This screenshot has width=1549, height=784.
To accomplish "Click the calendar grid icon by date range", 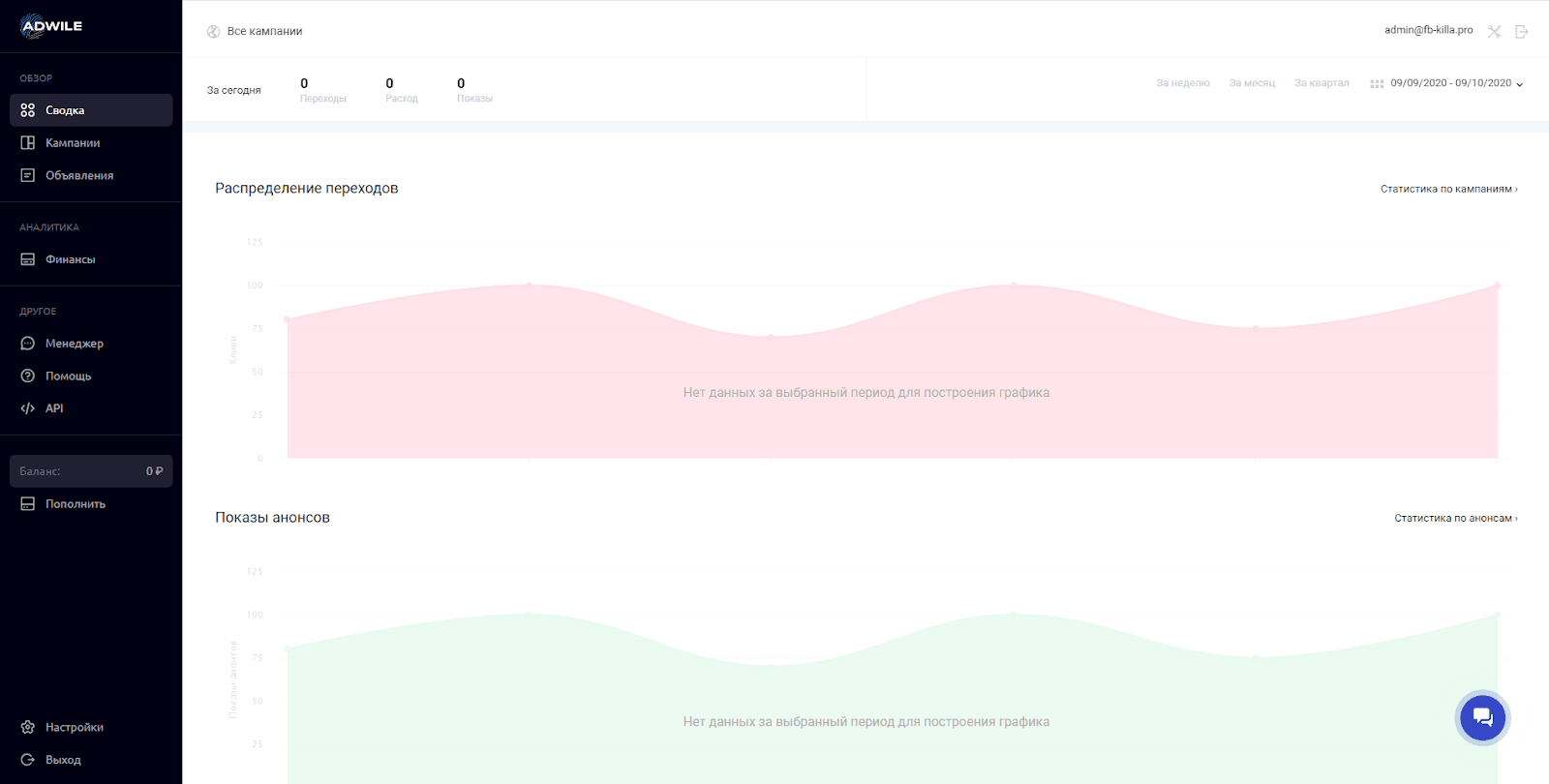I will point(1377,84).
